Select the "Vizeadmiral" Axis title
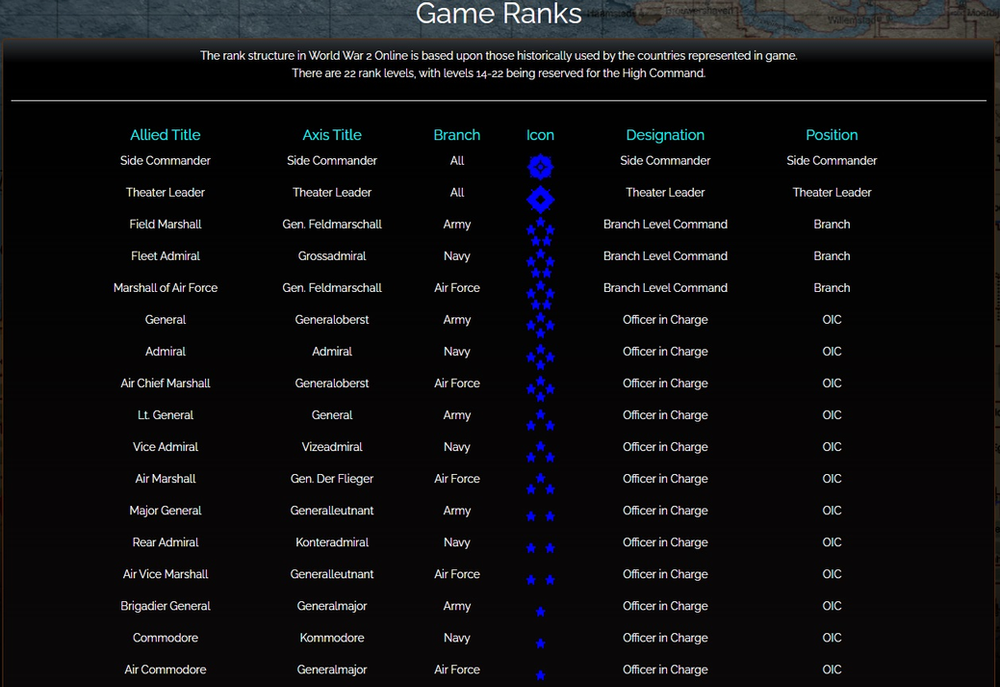 tap(332, 447)
